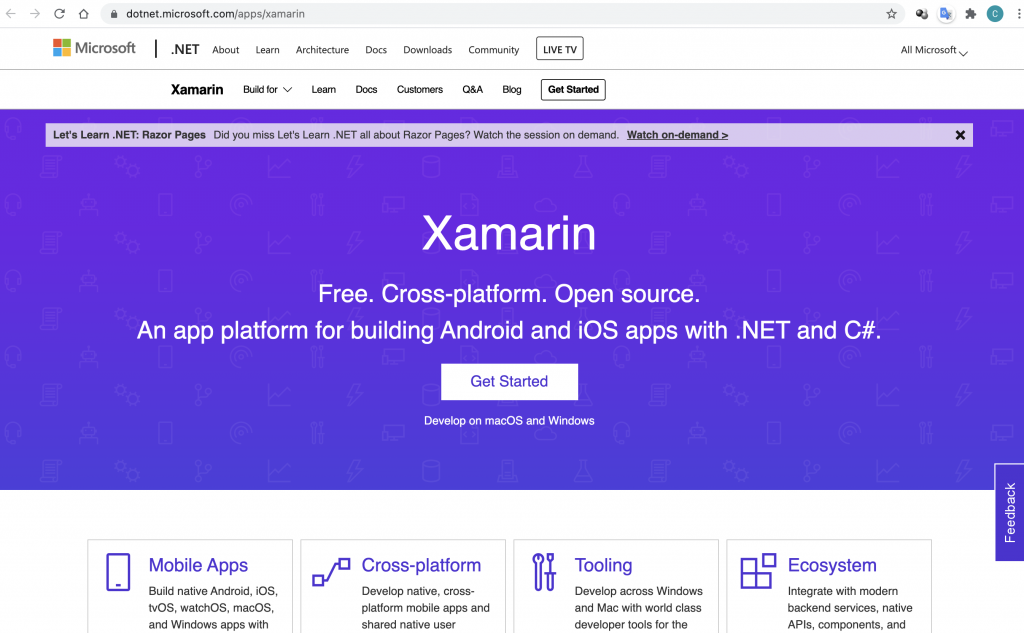Click 'Free. Cross-platform. Open source.' tagline
The height and width of the screenshot is (633, 1024).
click(x=509, y=294)
